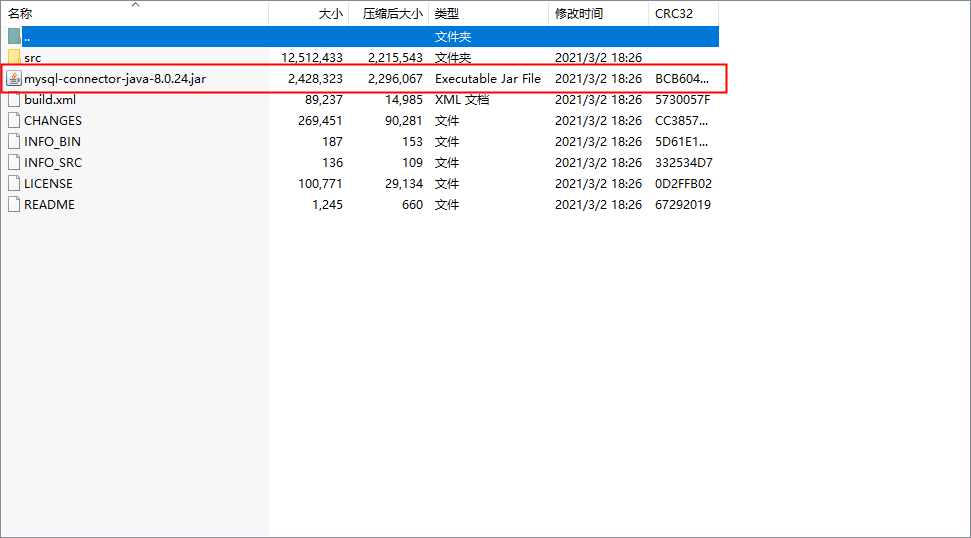
Task: Click the compressed size 660
Action: (412, 205)
